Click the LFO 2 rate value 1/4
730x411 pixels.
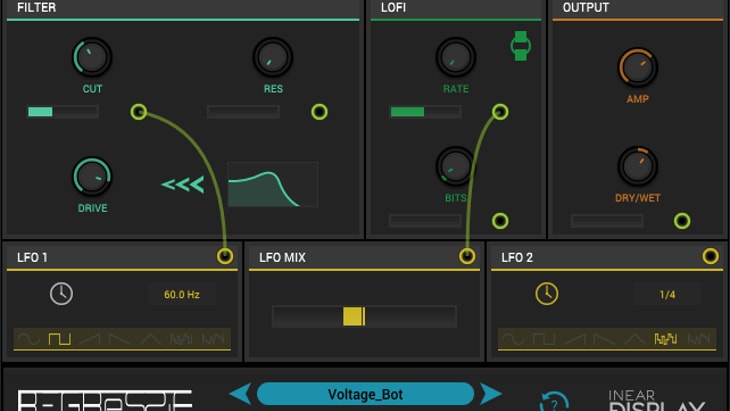(667, 295)
